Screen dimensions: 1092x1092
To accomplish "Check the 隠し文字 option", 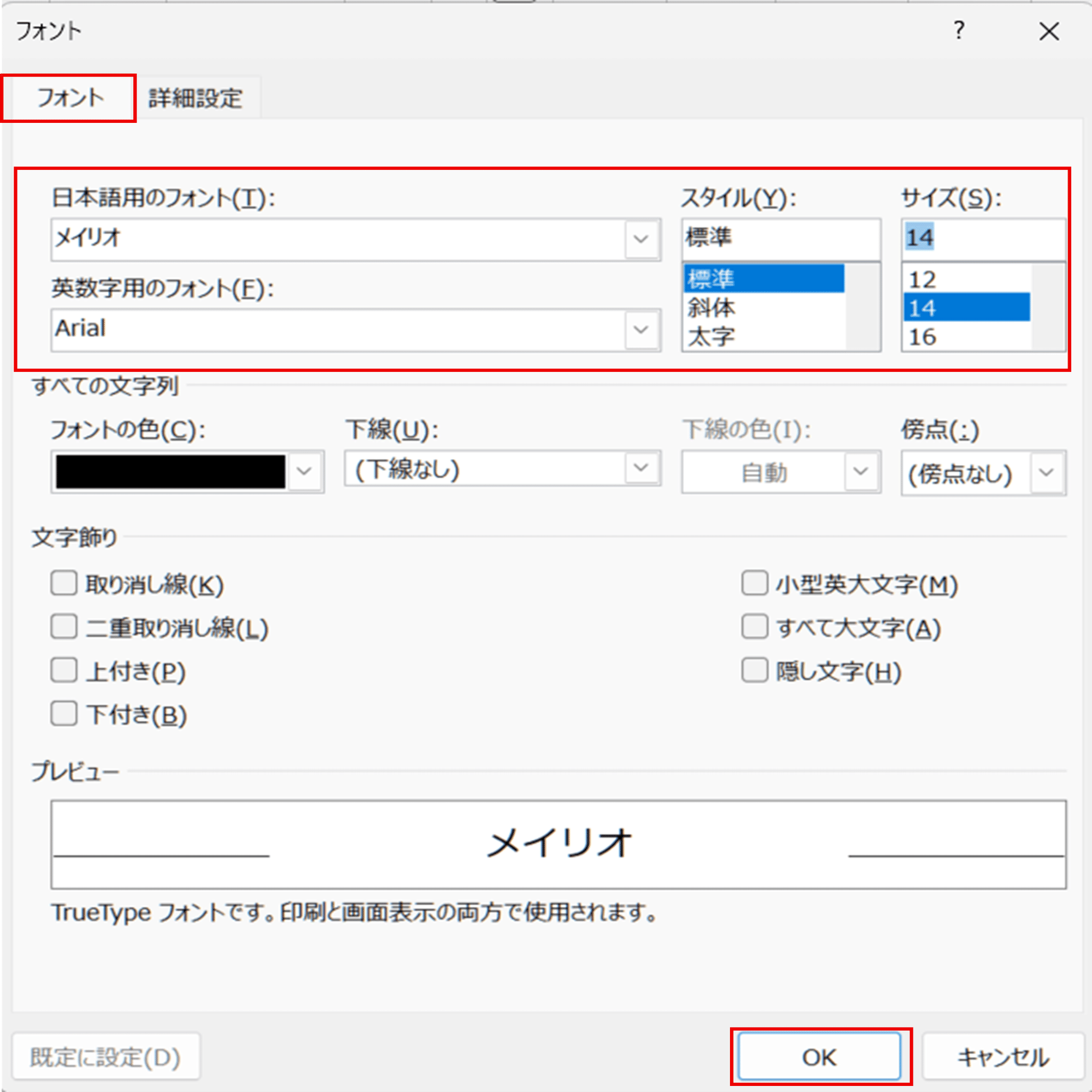I will 755,670.
